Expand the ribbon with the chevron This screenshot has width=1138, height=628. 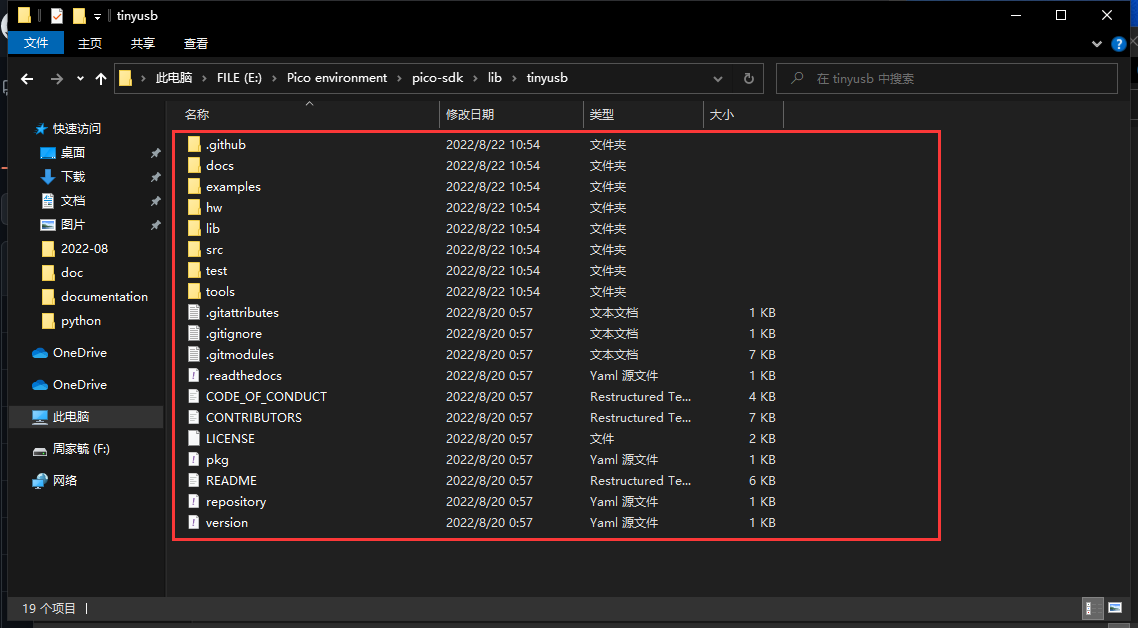click(x=1097, y=44)
